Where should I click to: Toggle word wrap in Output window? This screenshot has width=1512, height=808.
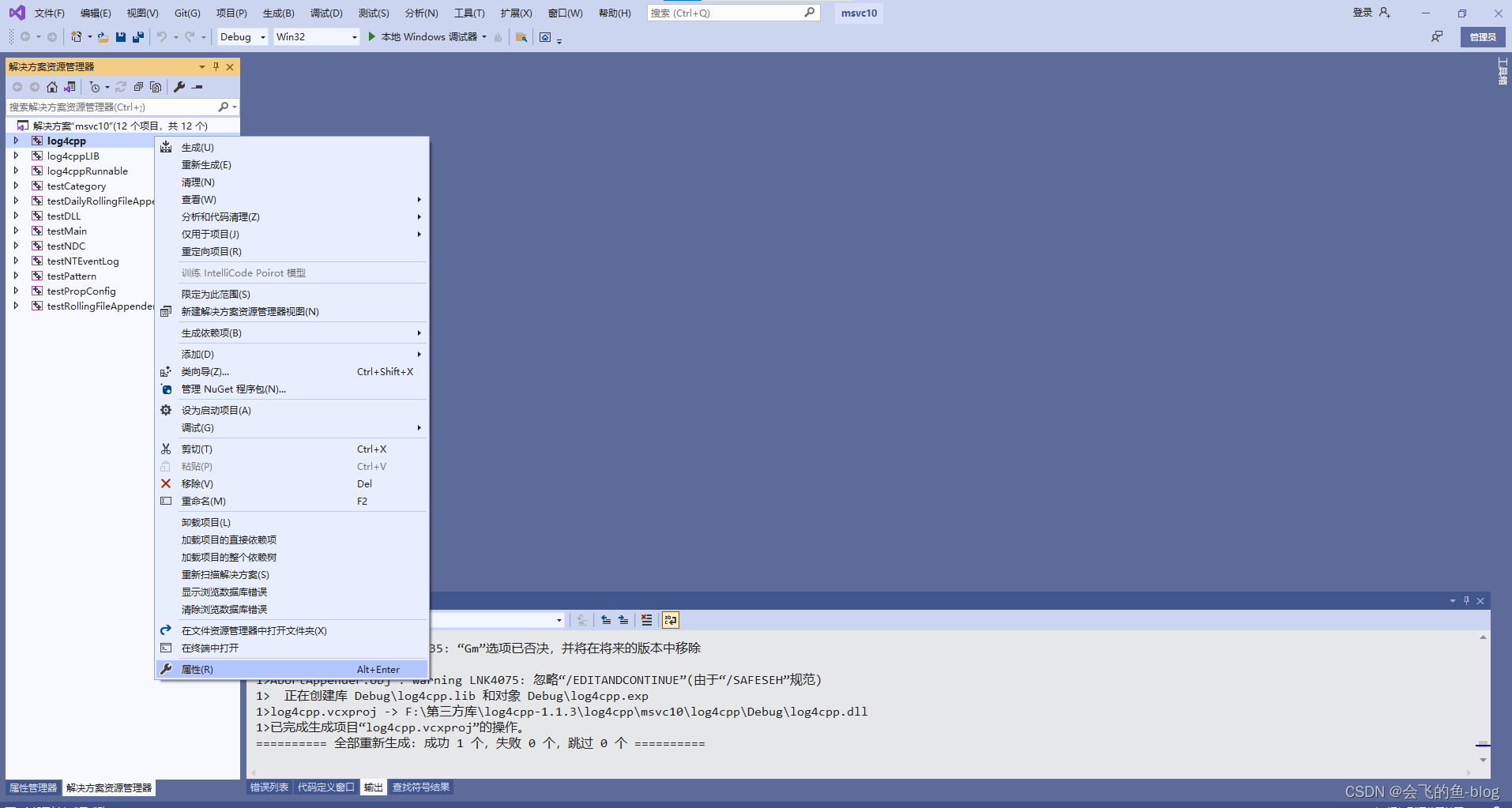coord(671,620)
